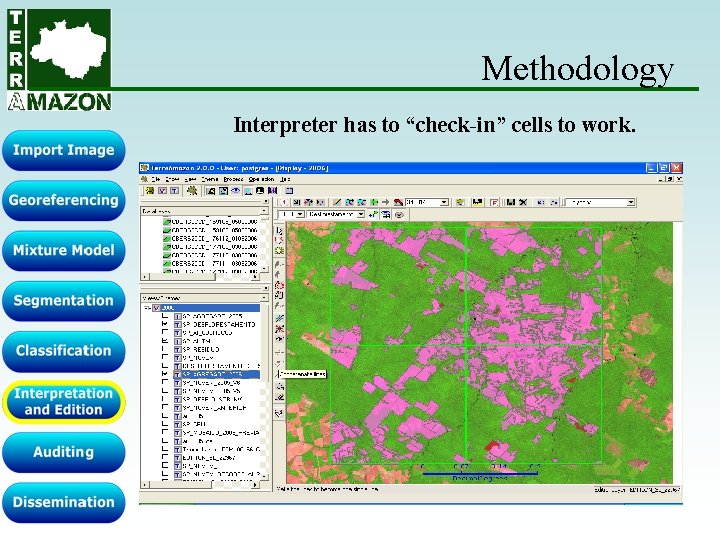
Task: Click the blue T theme icon in toolbar
Action: 174,191
